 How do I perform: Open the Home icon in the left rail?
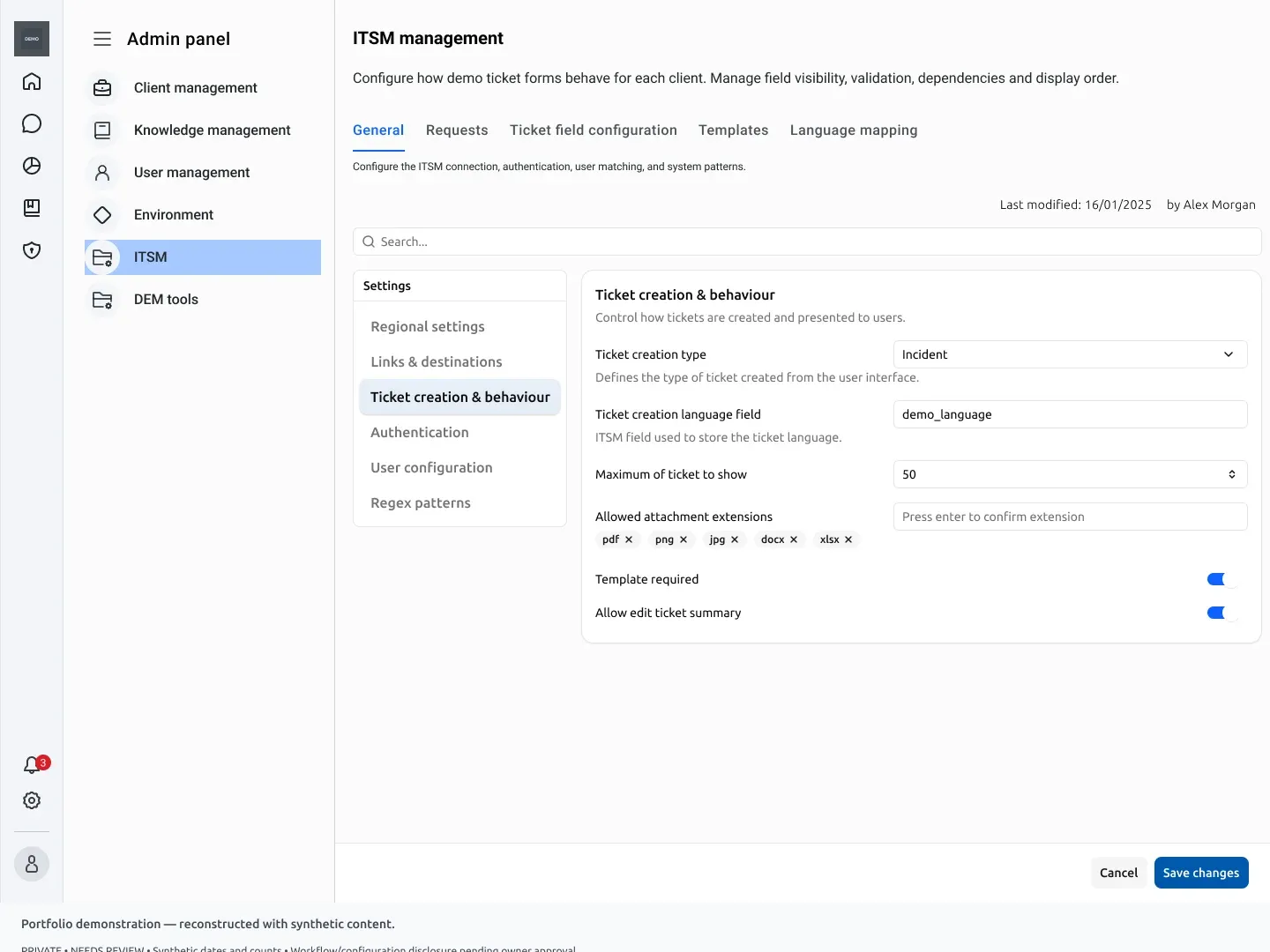point(32,81)
